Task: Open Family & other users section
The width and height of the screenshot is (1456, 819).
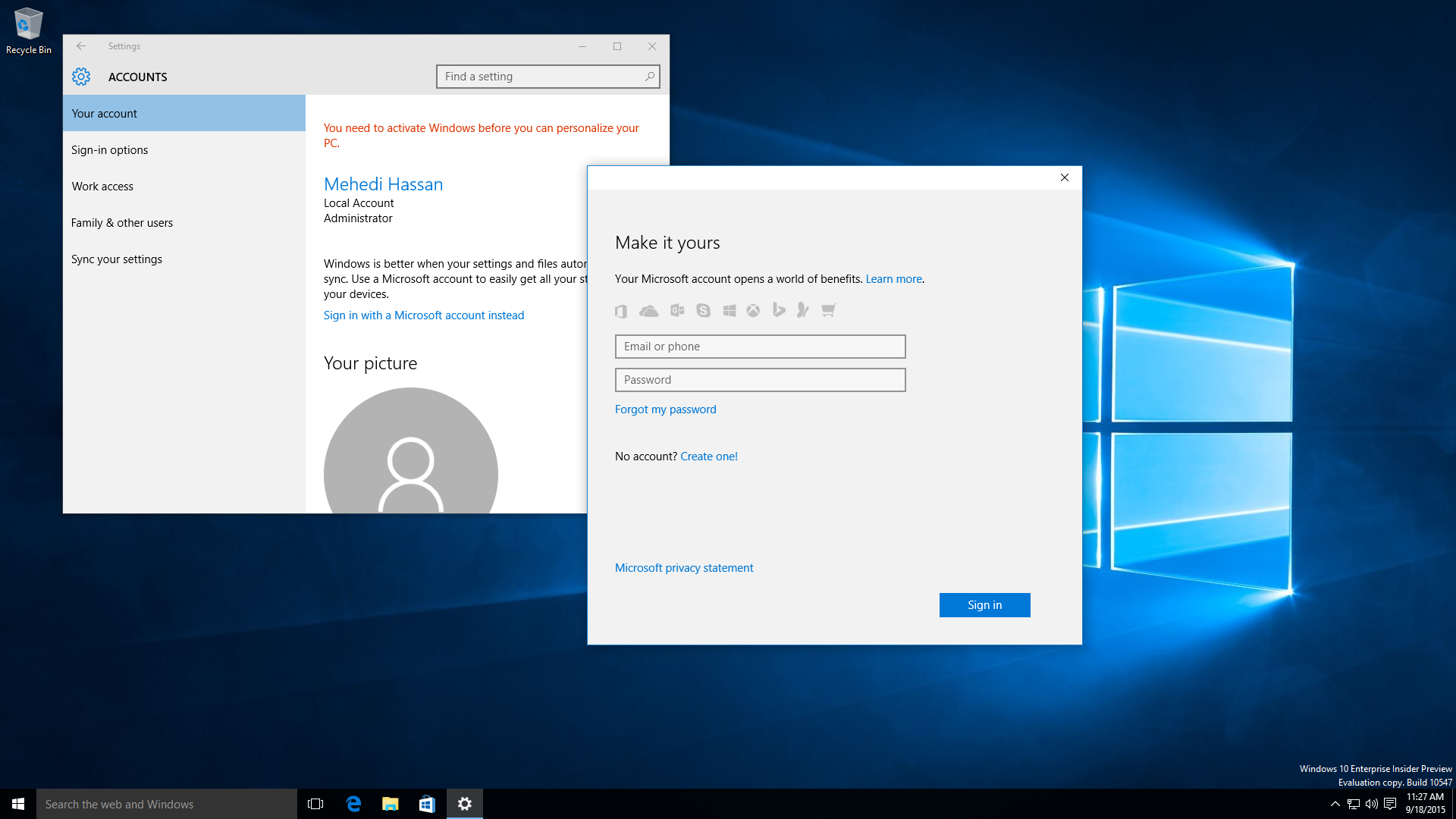Action: point(184,223)
